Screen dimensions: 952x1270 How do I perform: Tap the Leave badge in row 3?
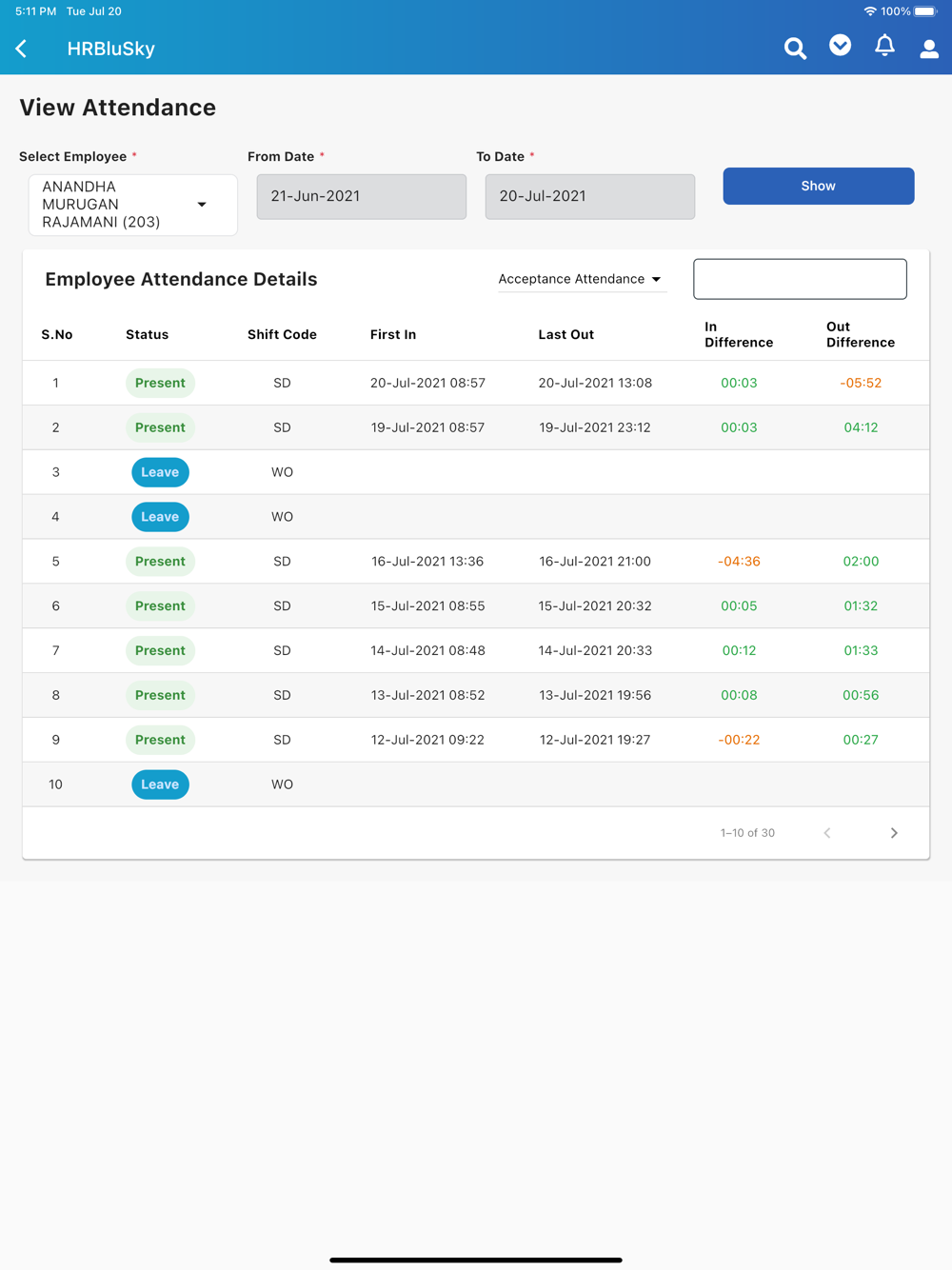click(160, 472)
